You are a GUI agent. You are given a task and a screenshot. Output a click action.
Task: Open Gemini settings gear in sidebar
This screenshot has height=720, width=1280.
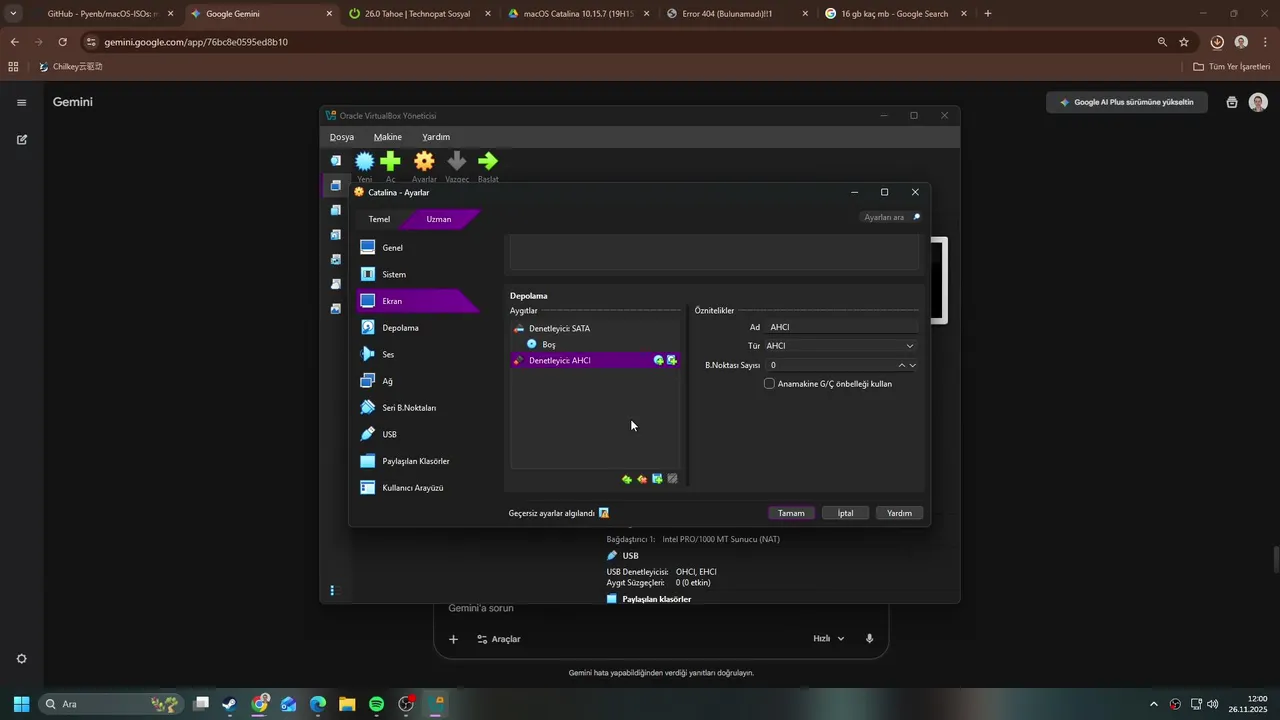[x=22, y=659]
